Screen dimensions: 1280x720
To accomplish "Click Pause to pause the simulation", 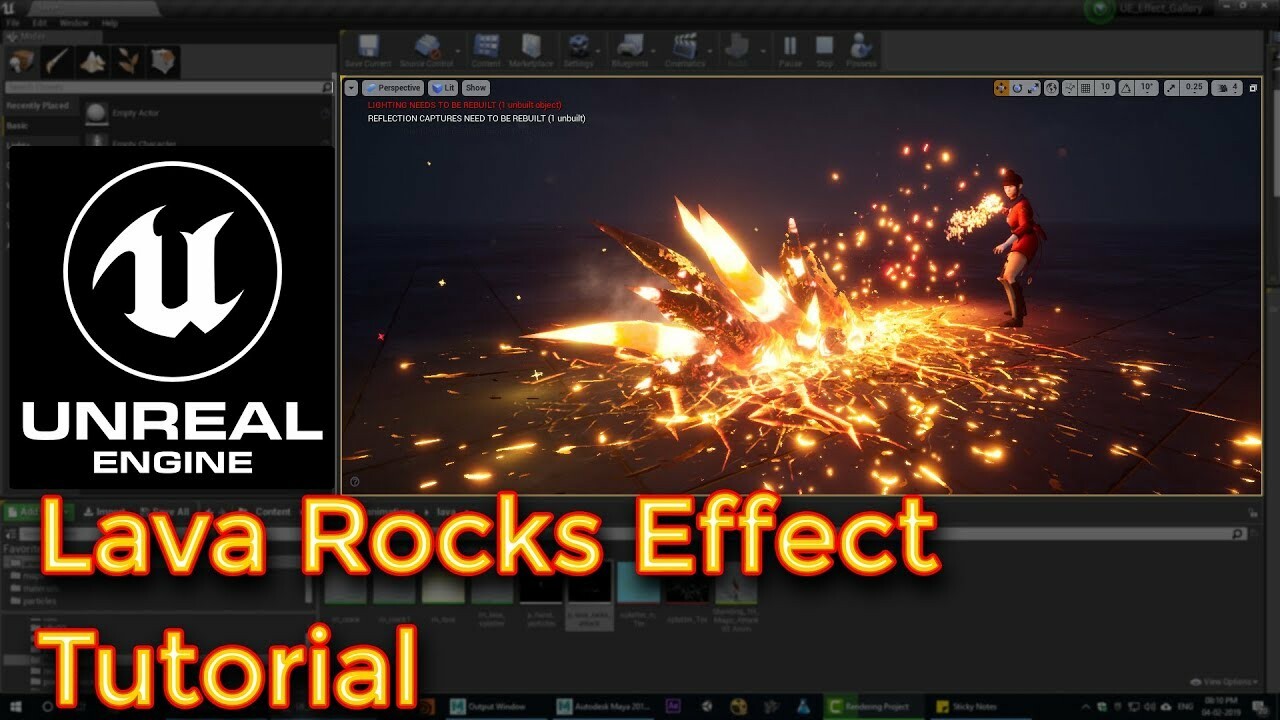I will coord(789,46).
